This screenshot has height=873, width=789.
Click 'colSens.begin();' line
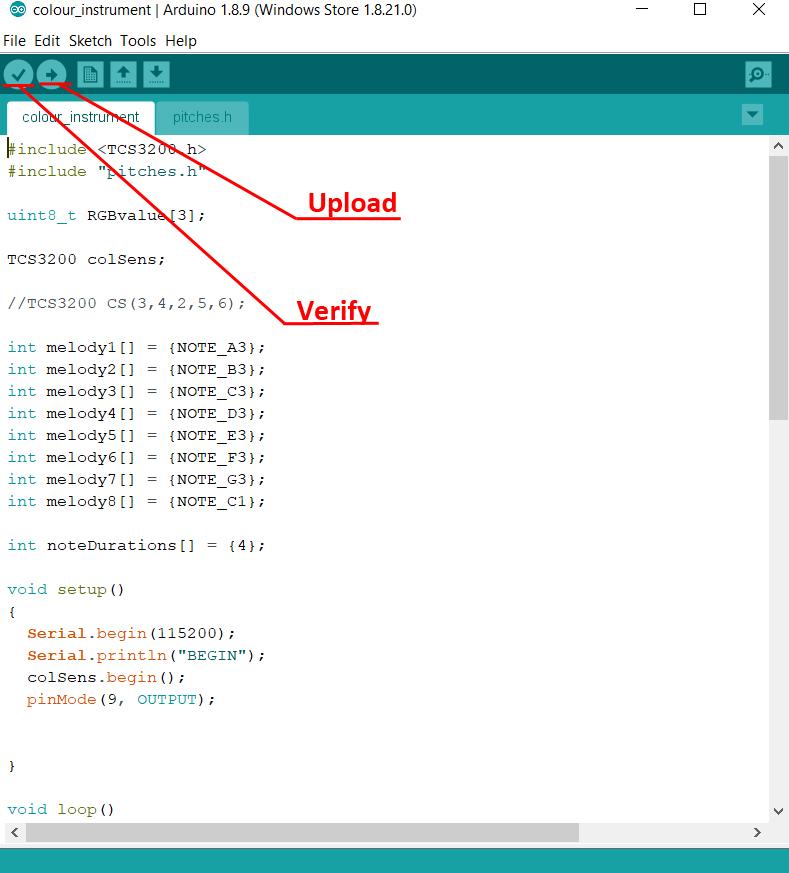coord(106,678)
